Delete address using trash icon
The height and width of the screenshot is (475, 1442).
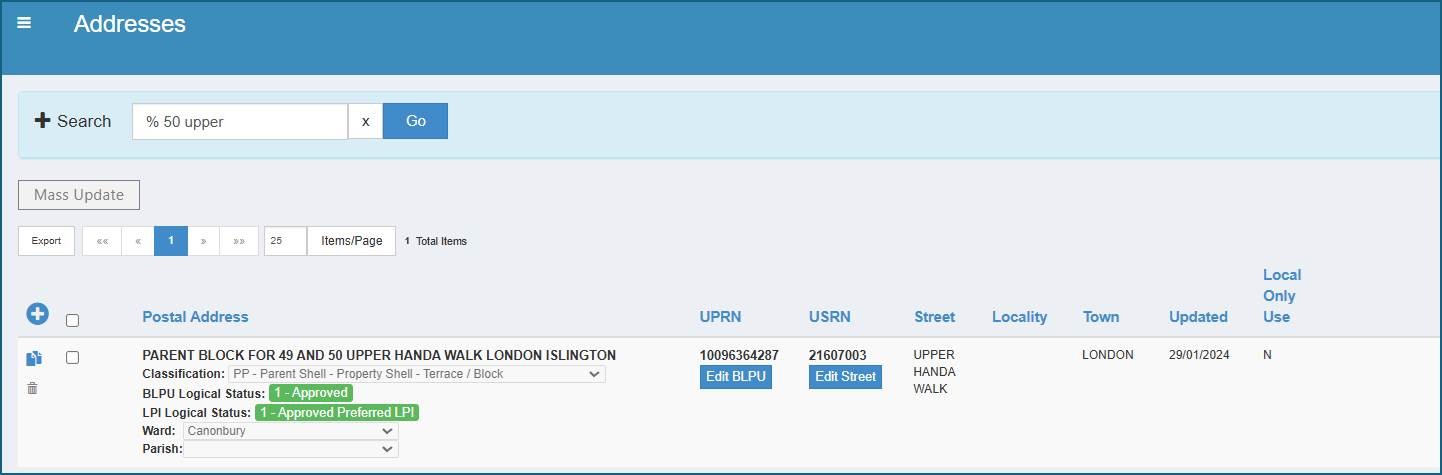(32, 388)
